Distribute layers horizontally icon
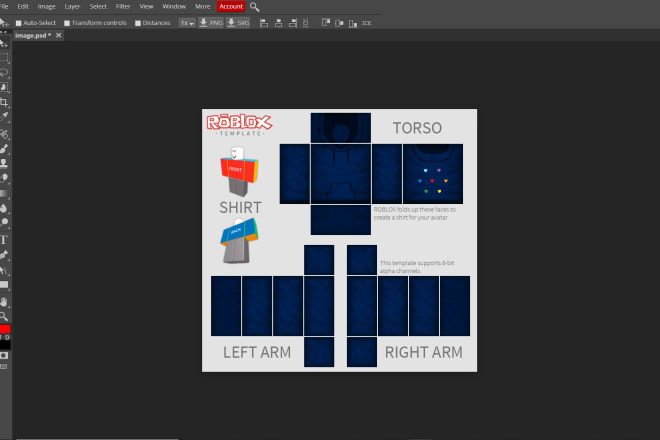Image resolution: width=660 pixels, height=440 pixels. (367, 23)
